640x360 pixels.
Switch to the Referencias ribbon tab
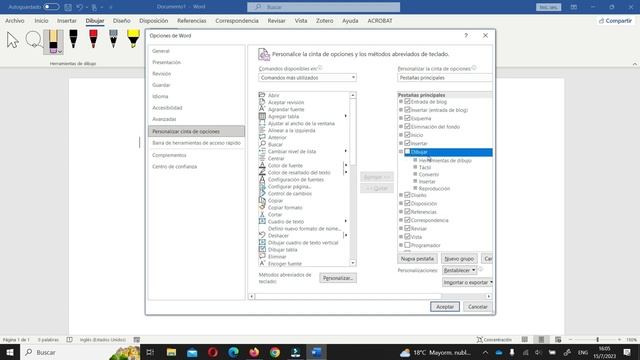[191, 20]
